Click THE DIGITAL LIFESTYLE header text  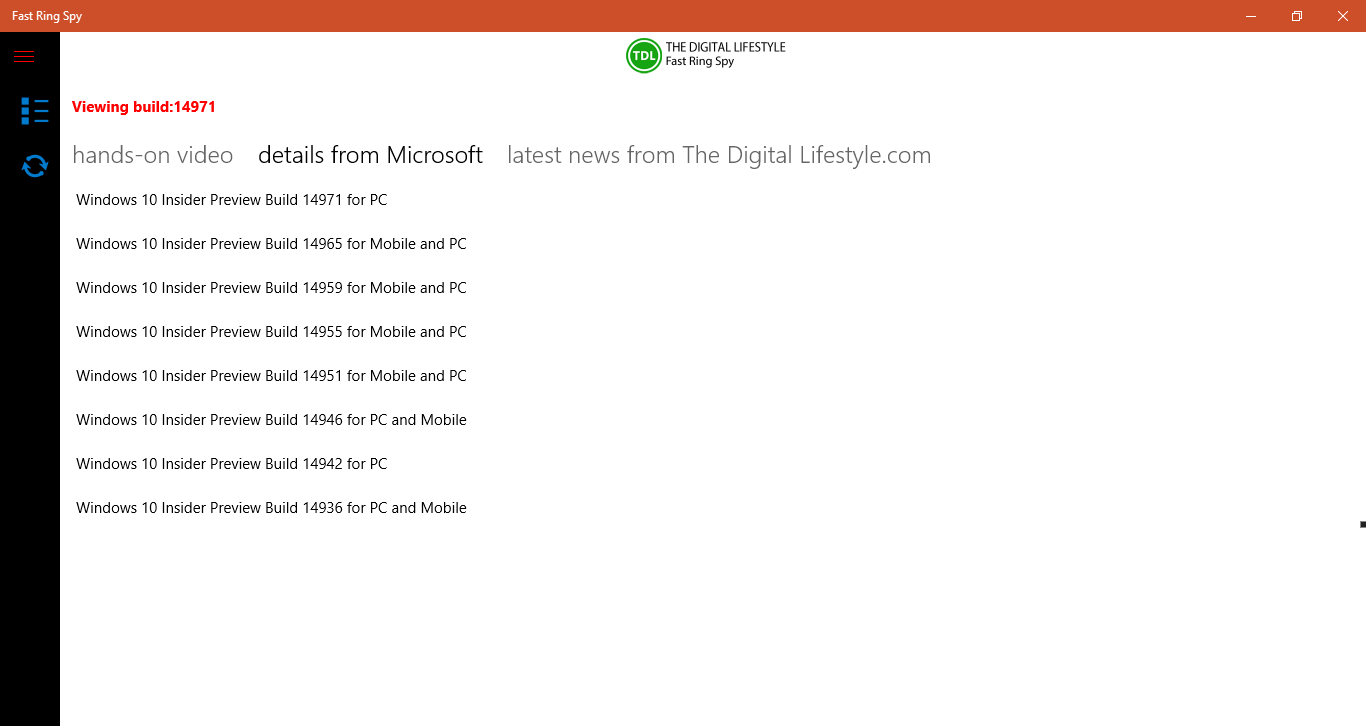(x=726, y=47)
